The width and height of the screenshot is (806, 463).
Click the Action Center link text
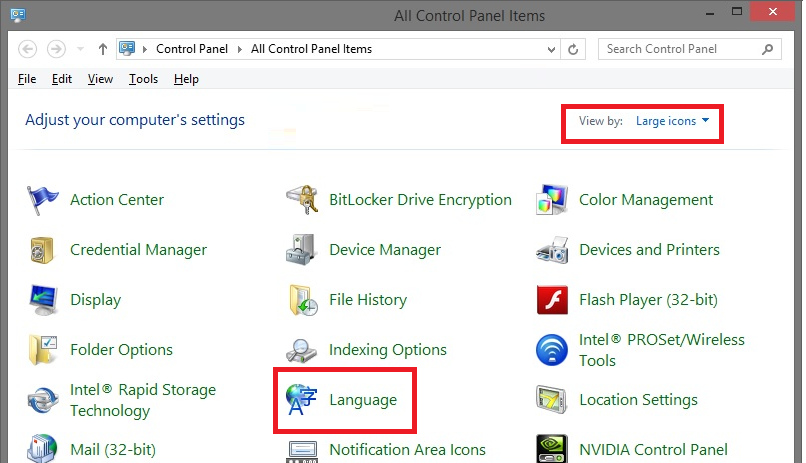click(x=117, y=200)
